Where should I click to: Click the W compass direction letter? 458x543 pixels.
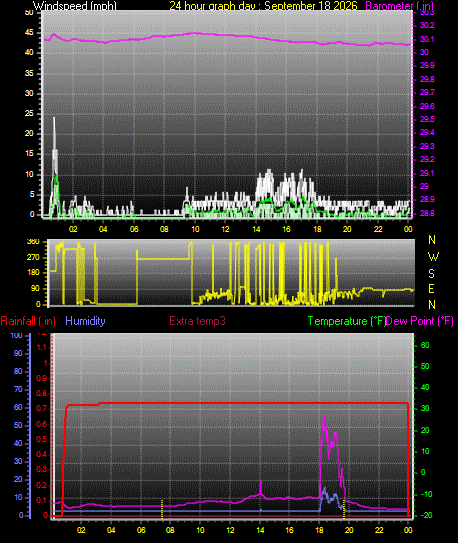(433, 257)
